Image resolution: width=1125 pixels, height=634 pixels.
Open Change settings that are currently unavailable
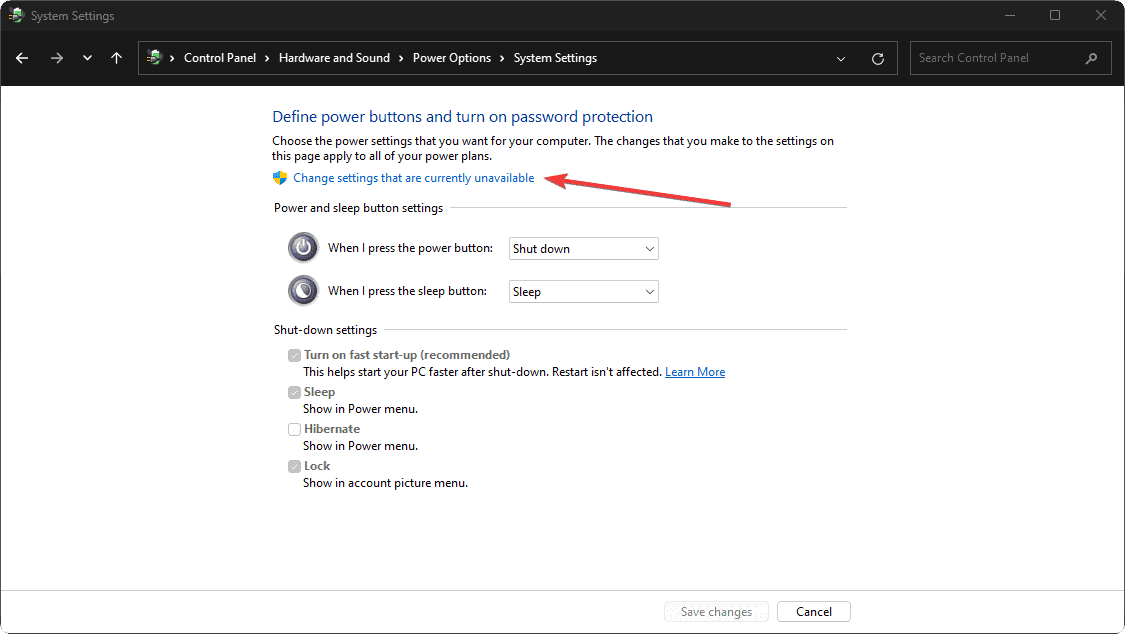(414, 177)
